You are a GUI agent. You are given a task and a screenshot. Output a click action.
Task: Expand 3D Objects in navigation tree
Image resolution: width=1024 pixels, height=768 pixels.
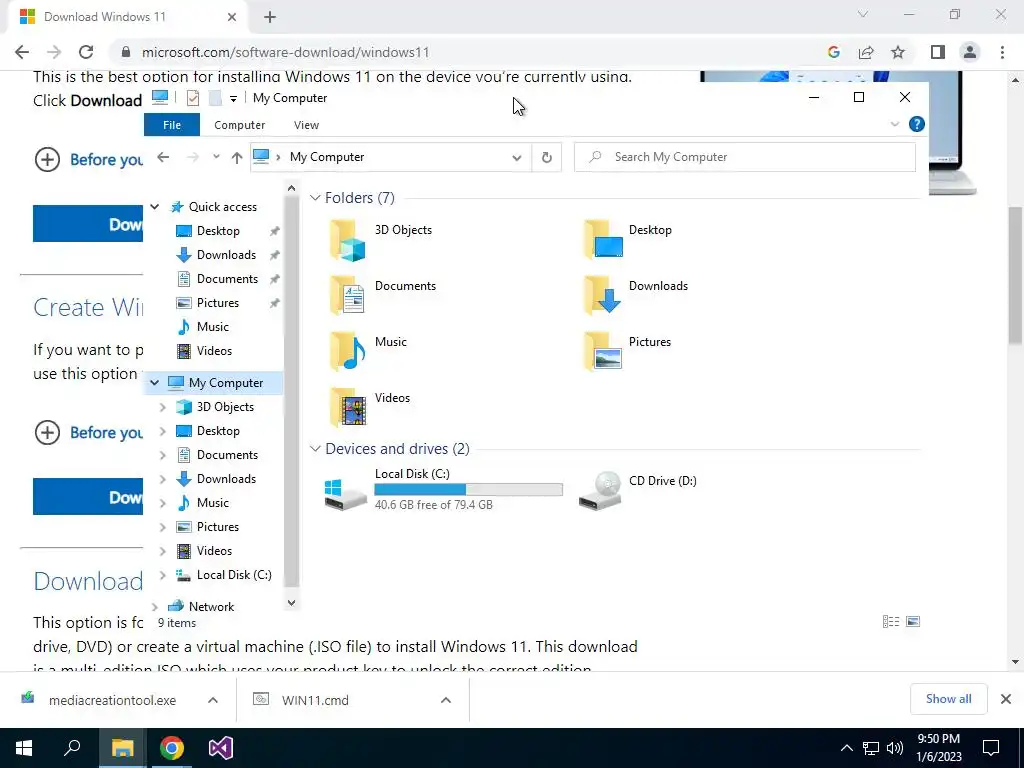pos(163,407)
